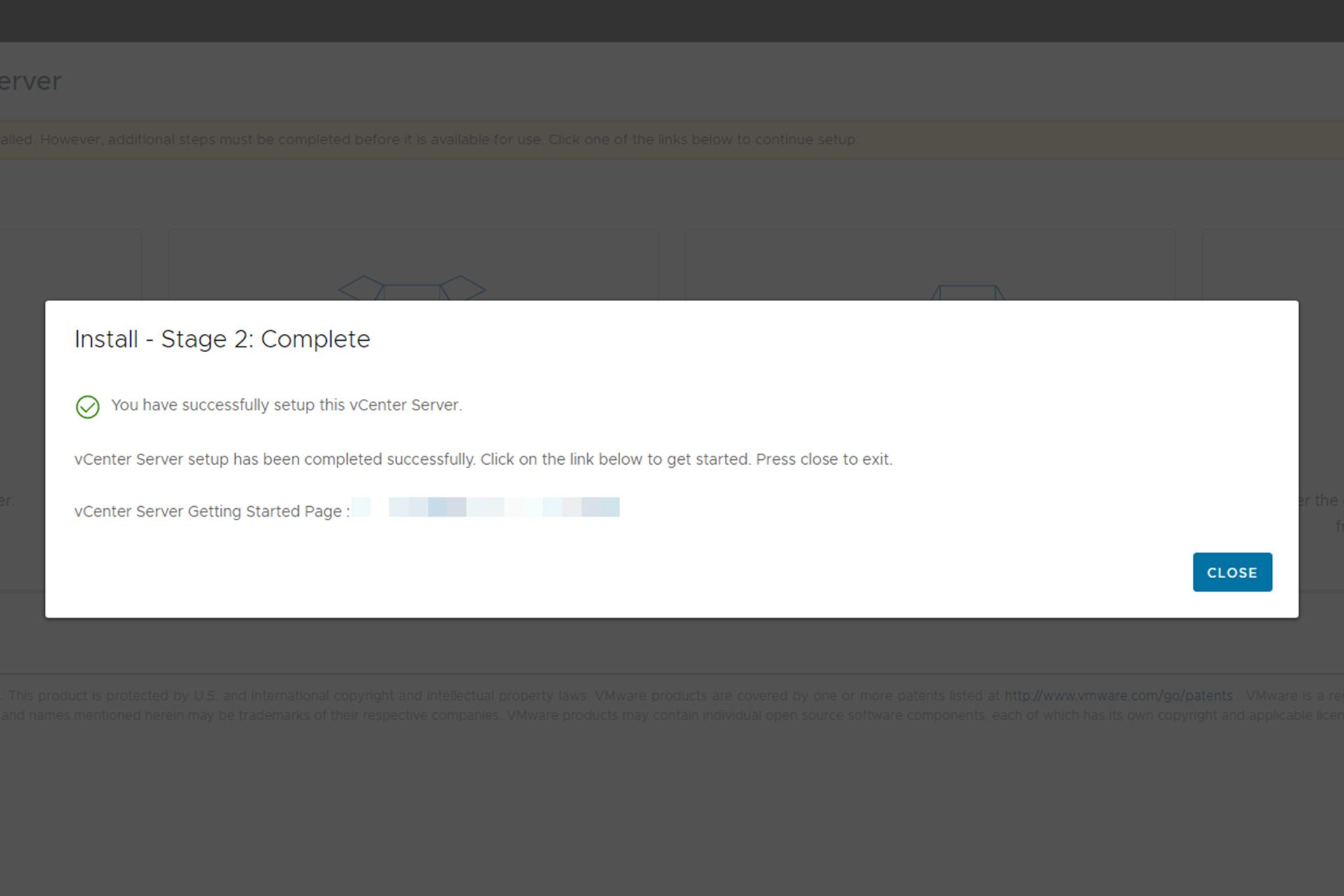
Task: Click 'You have successfully setup this vCenter Server.'
Action: (x=286, y=405)
